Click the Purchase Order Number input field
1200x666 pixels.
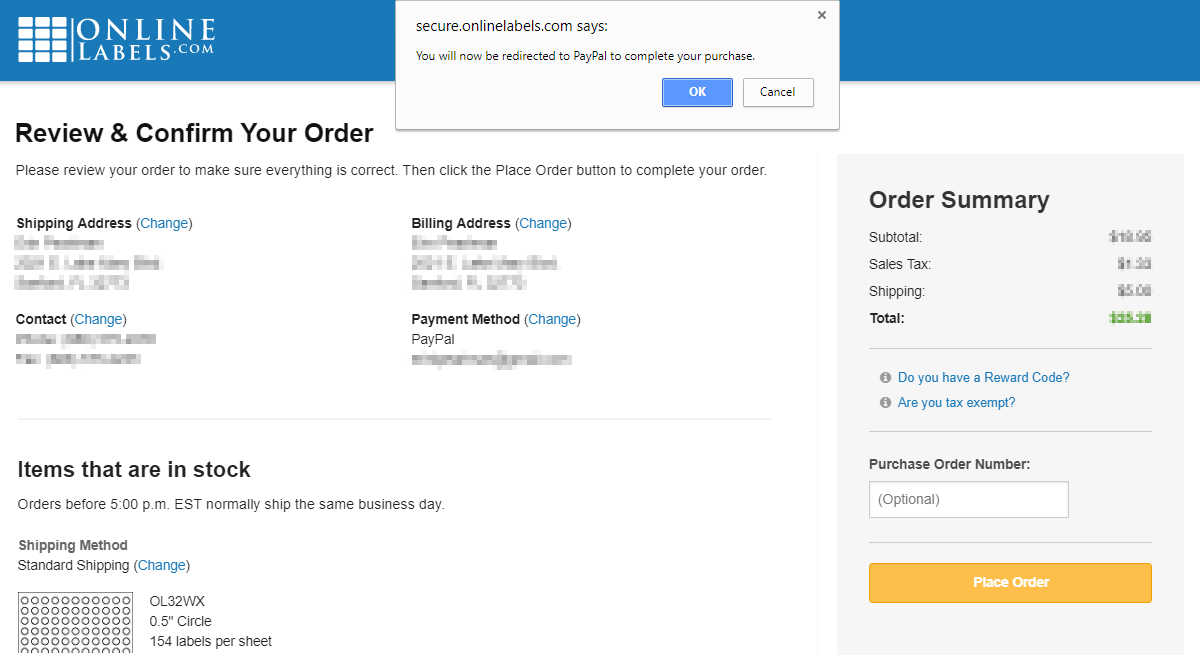point(968,499)
